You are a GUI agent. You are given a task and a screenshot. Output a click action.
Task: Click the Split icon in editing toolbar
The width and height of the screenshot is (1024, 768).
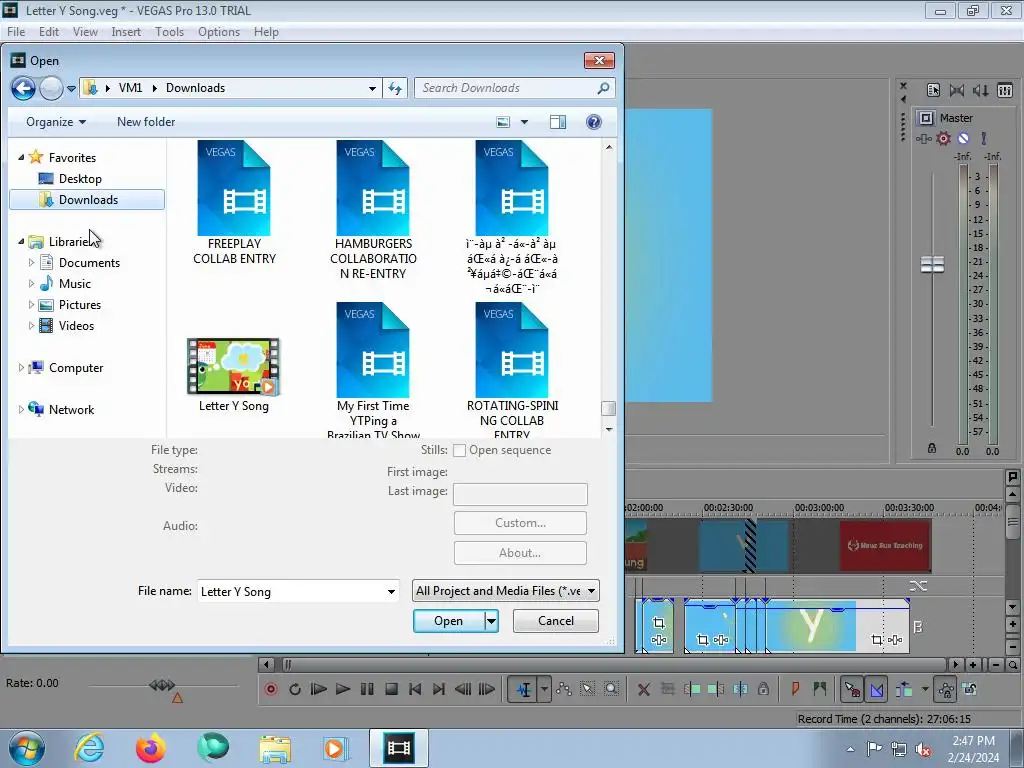click(x=740, y=689)
